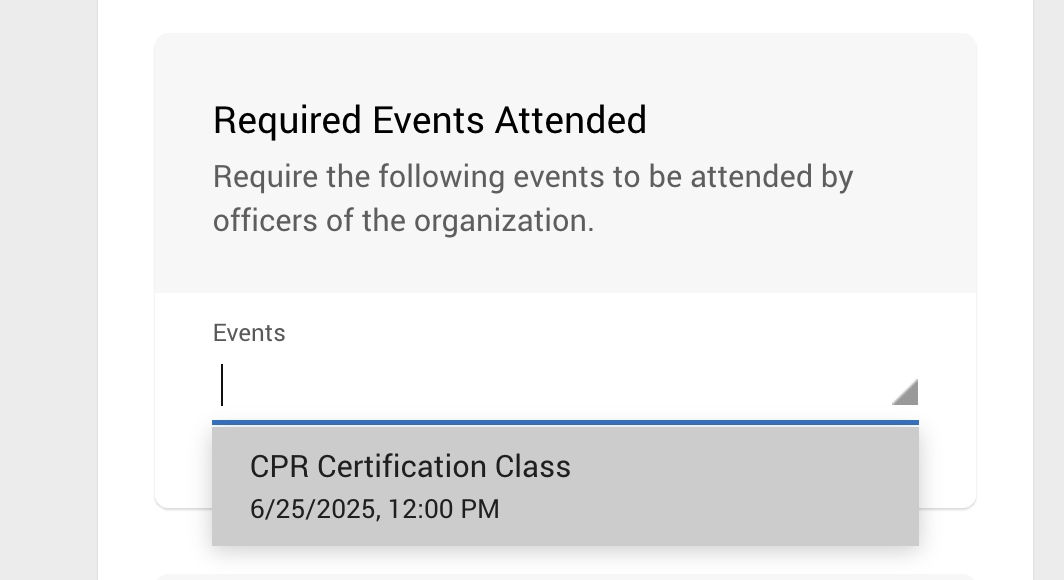Click the text cursor in Events combo box
The height and width of the screenshot is (580, 1064).
(x=222, y=385)
